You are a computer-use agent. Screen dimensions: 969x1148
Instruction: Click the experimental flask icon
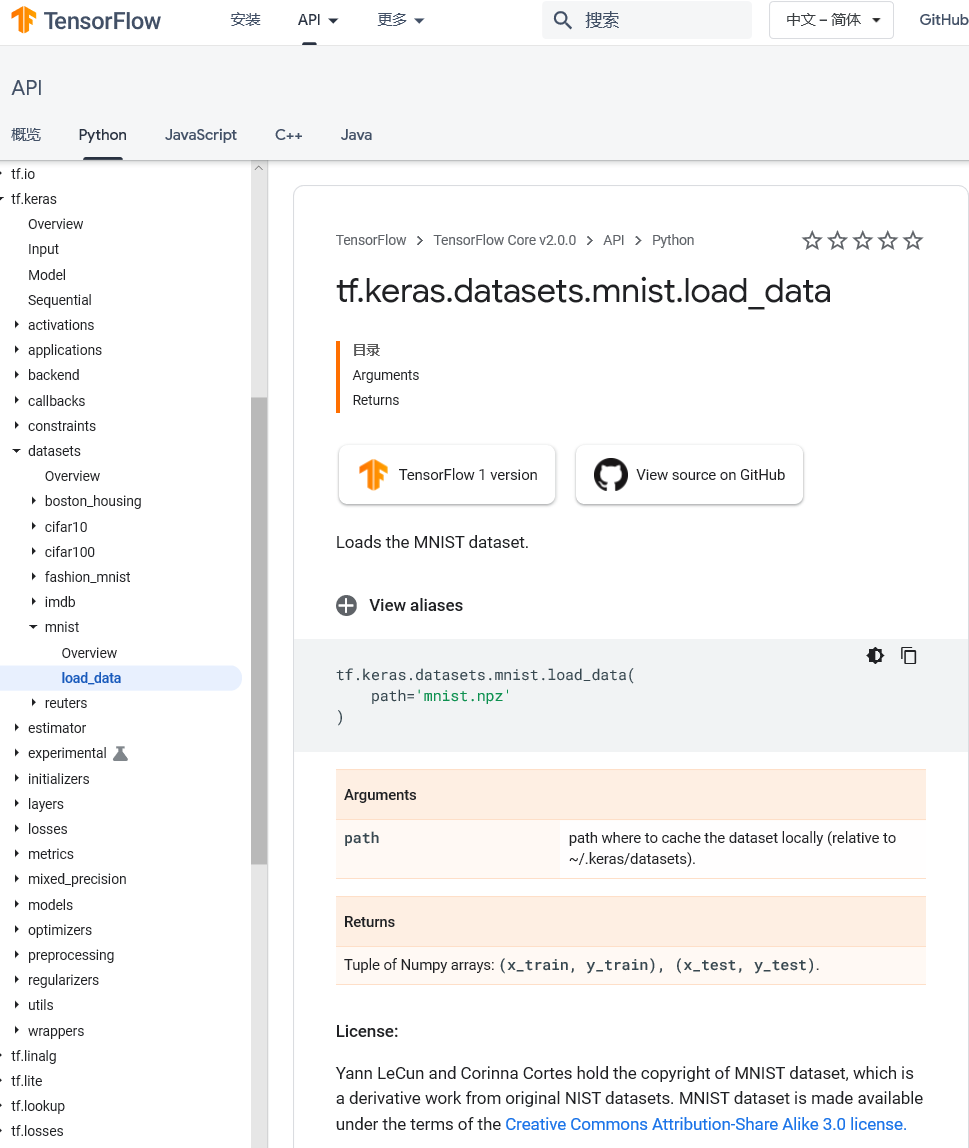coord(121,753)
